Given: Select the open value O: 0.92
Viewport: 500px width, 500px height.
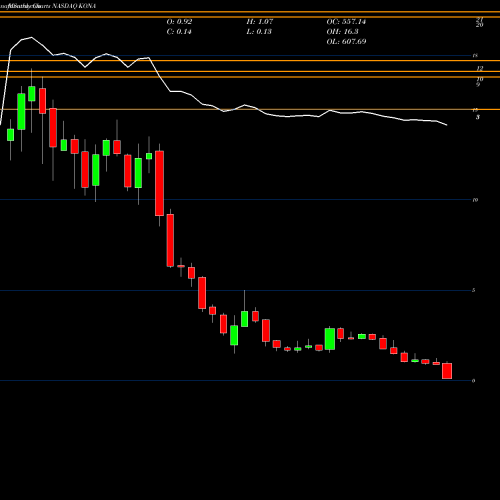Looking at the screenshot, I should coord(179,22).
